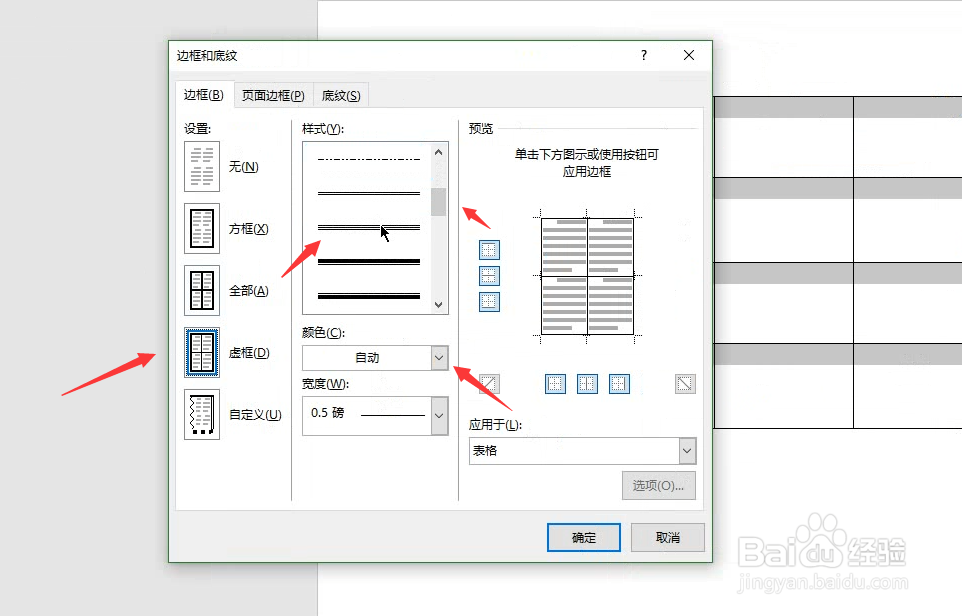The height and width of the screenshot is (616, 962).
Task: Click the 选项(O)... button
Action: pos(658,485)
